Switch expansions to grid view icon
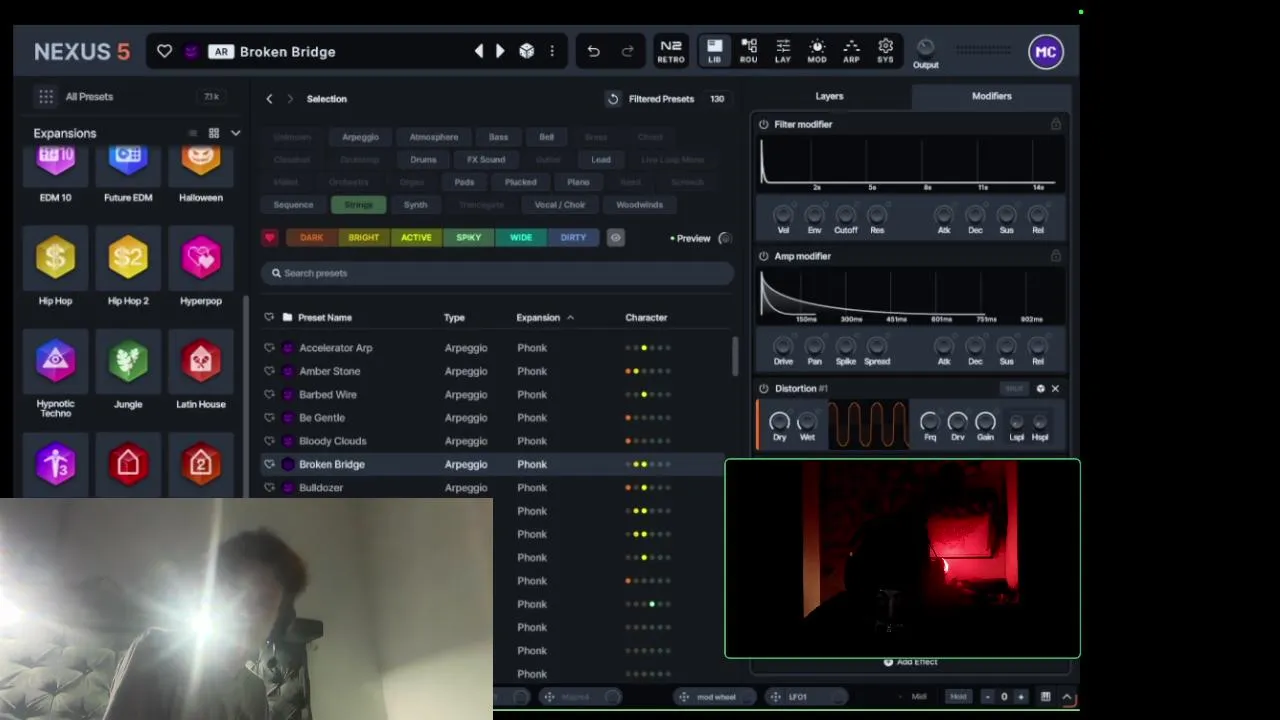Image resolution: width=1280 pixels, height=720 pixels. 213,133
